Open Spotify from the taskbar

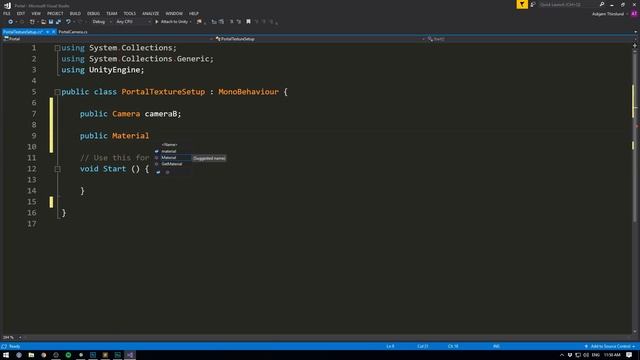[x=68, y=355]
